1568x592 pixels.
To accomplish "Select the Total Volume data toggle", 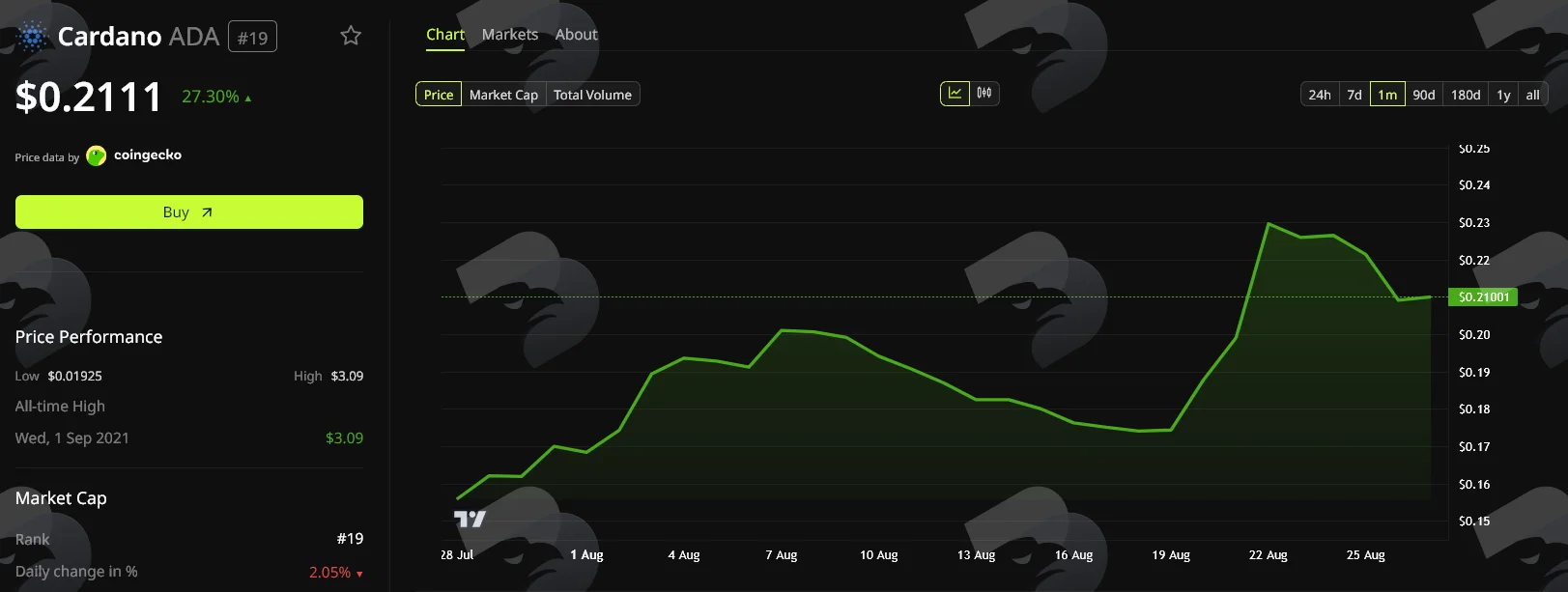I will pos(592,95).
